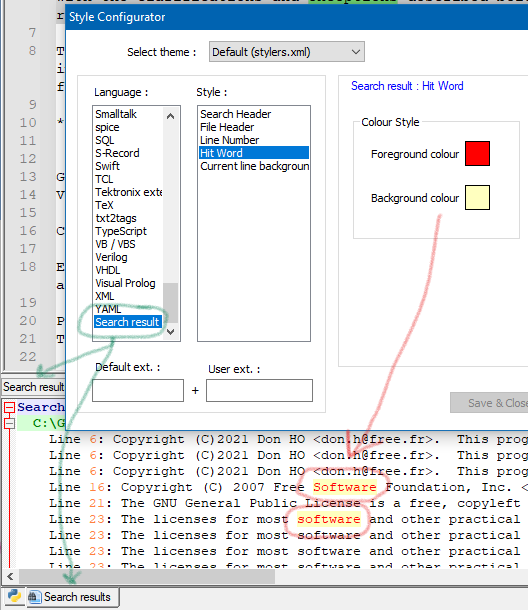528x610 pixels.
Task: Select SQL in Language list
Action: point(105,140)
